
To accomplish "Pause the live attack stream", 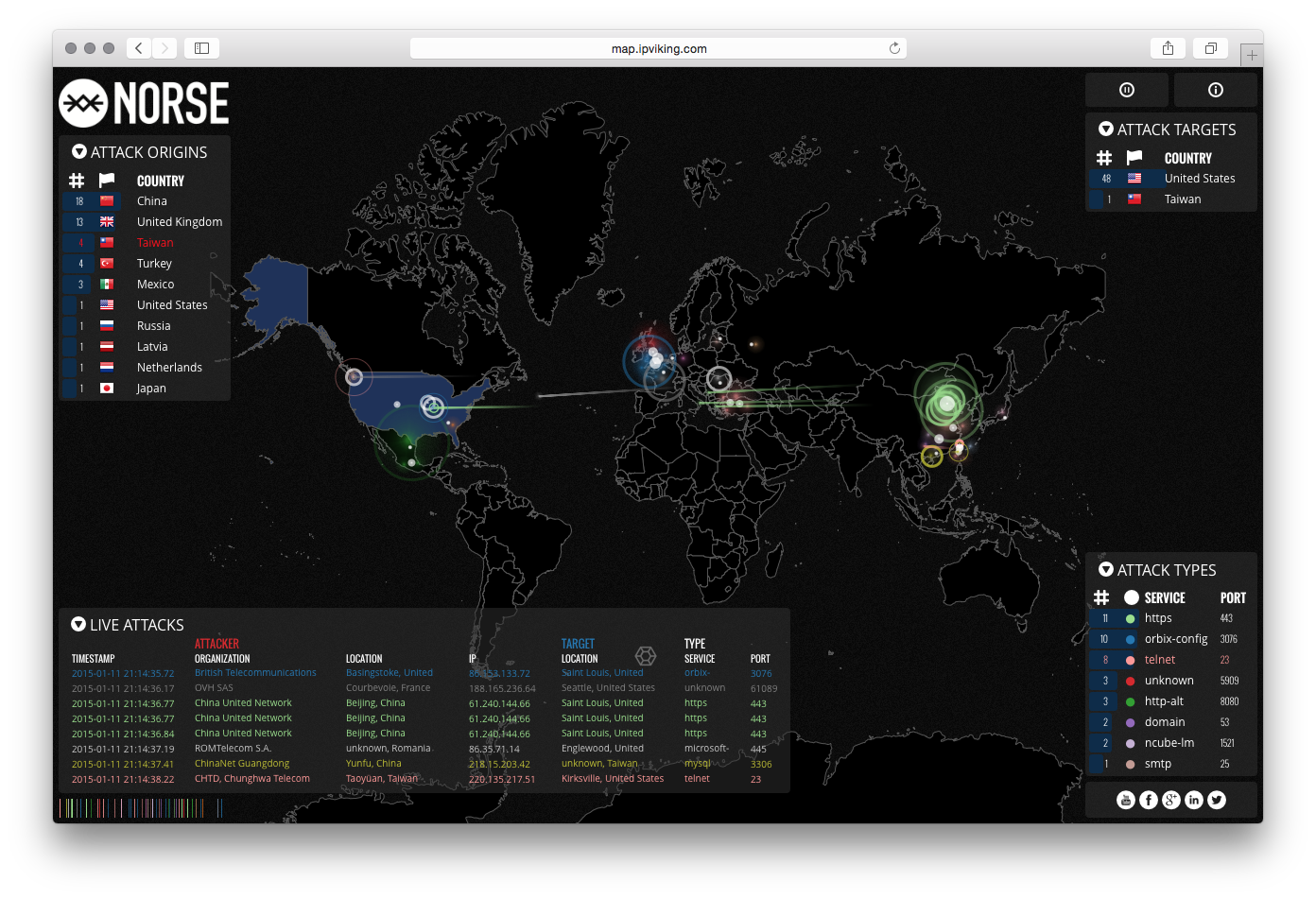I will click(1126, 89).
